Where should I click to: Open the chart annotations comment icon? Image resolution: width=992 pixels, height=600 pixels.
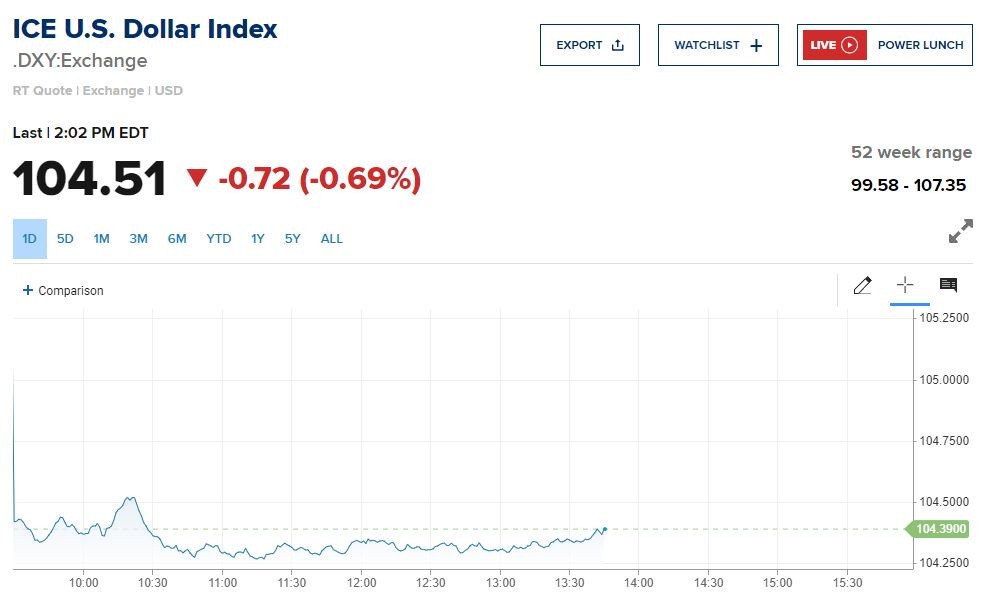click(948, 286)
